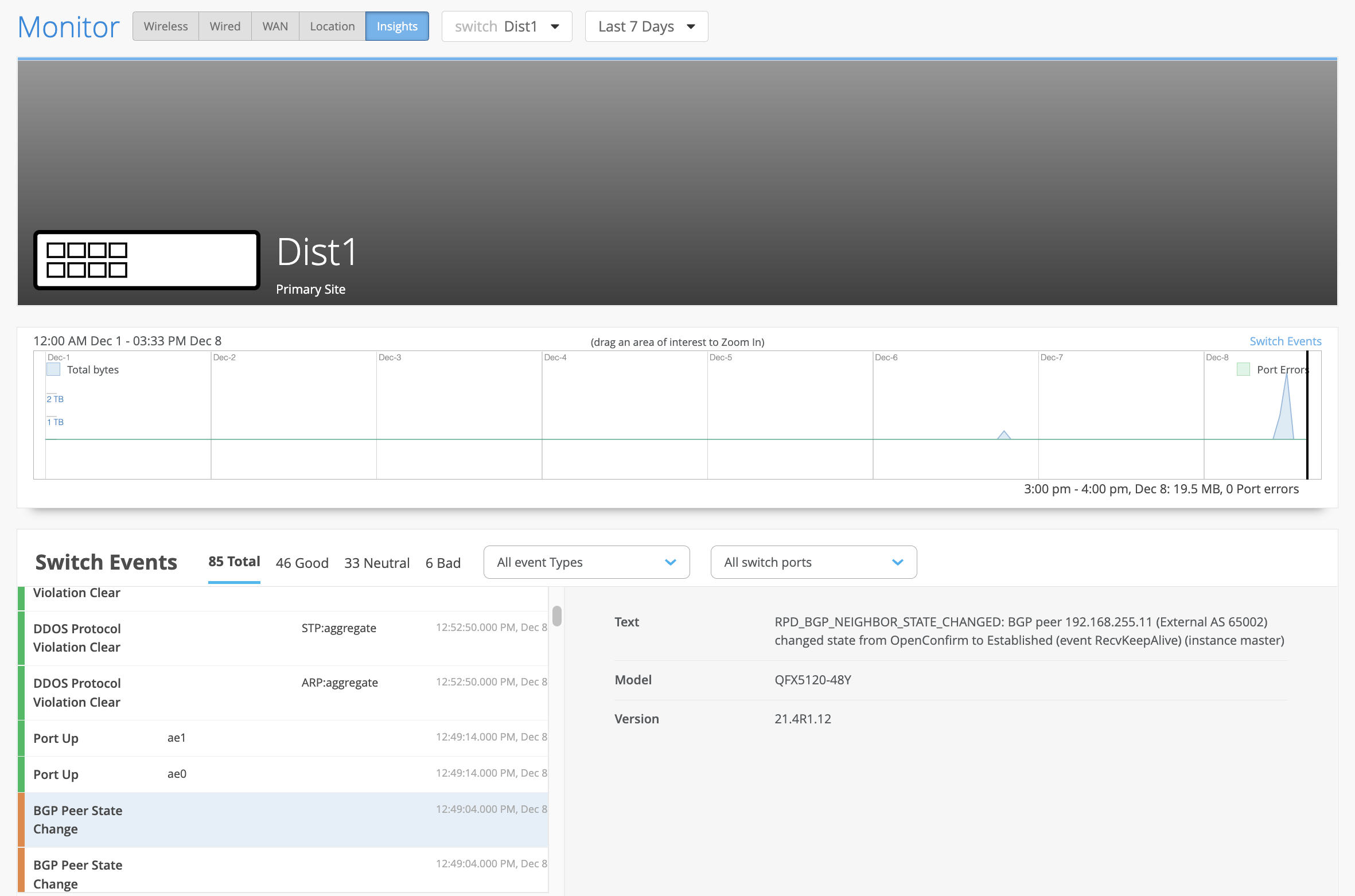Click the events list scrollbar handle

point(556,616)
